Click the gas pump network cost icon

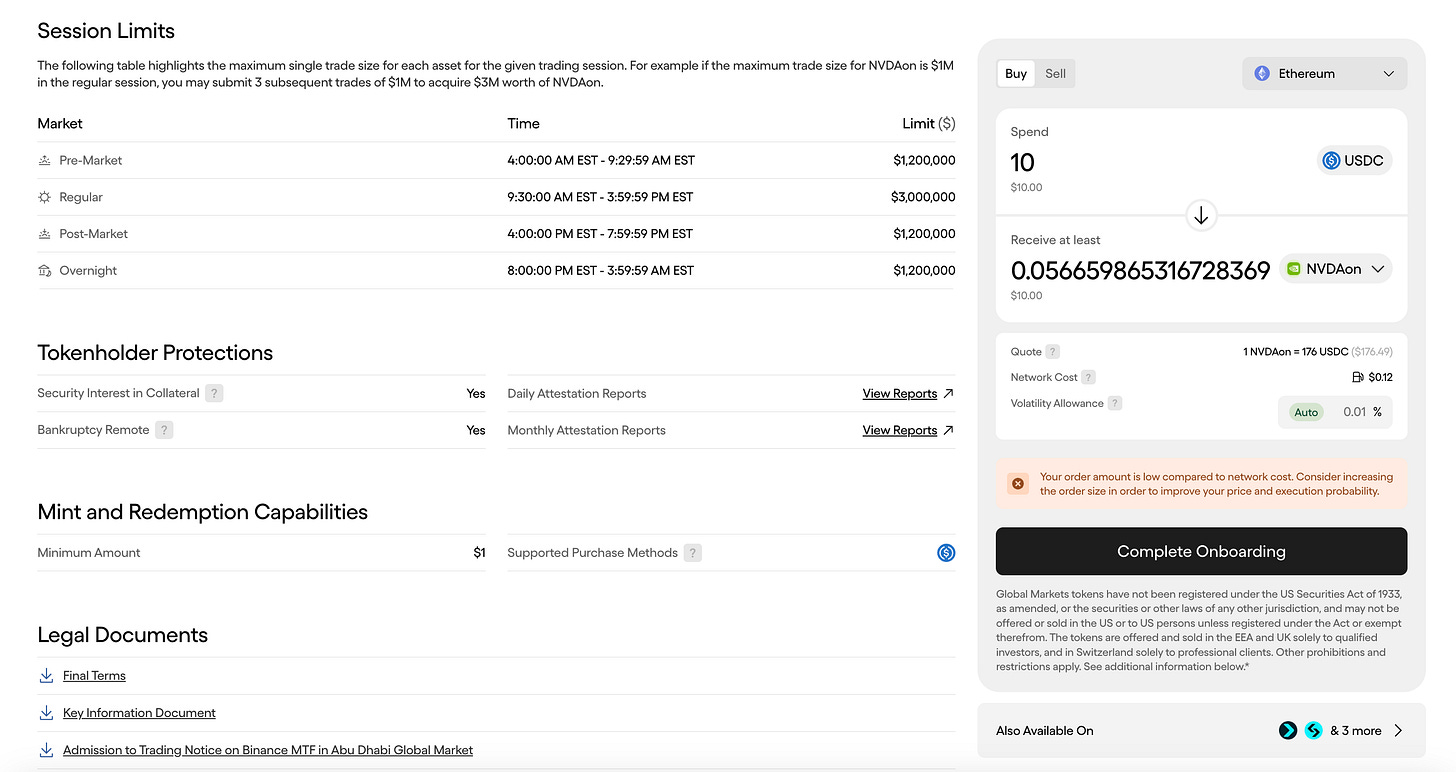(x=1357, y=377)
